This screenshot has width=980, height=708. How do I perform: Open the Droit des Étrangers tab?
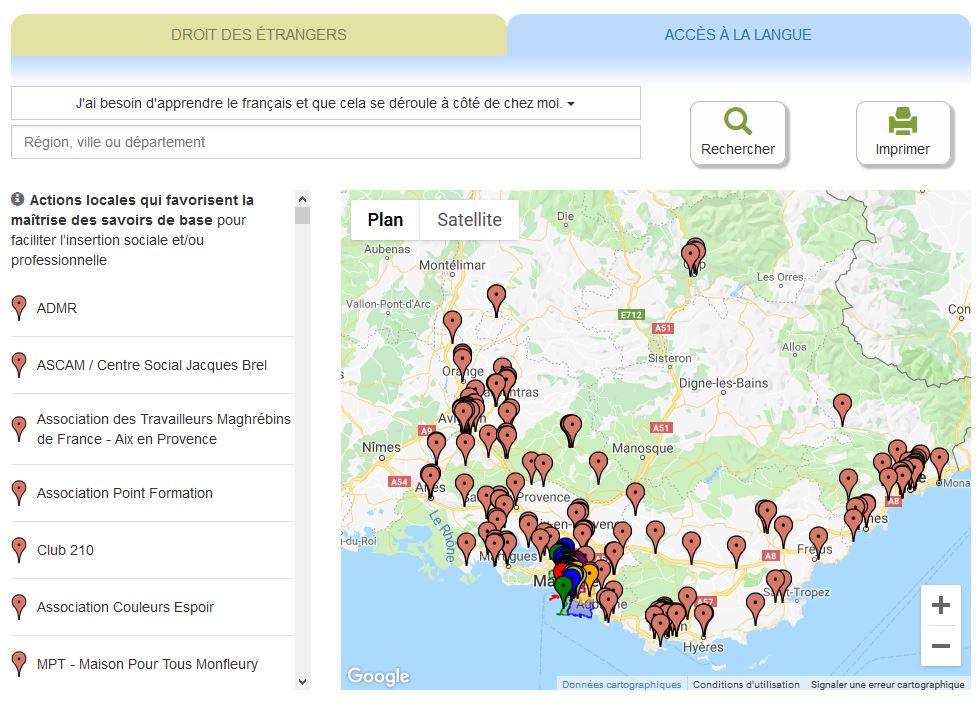coord(259,35)
